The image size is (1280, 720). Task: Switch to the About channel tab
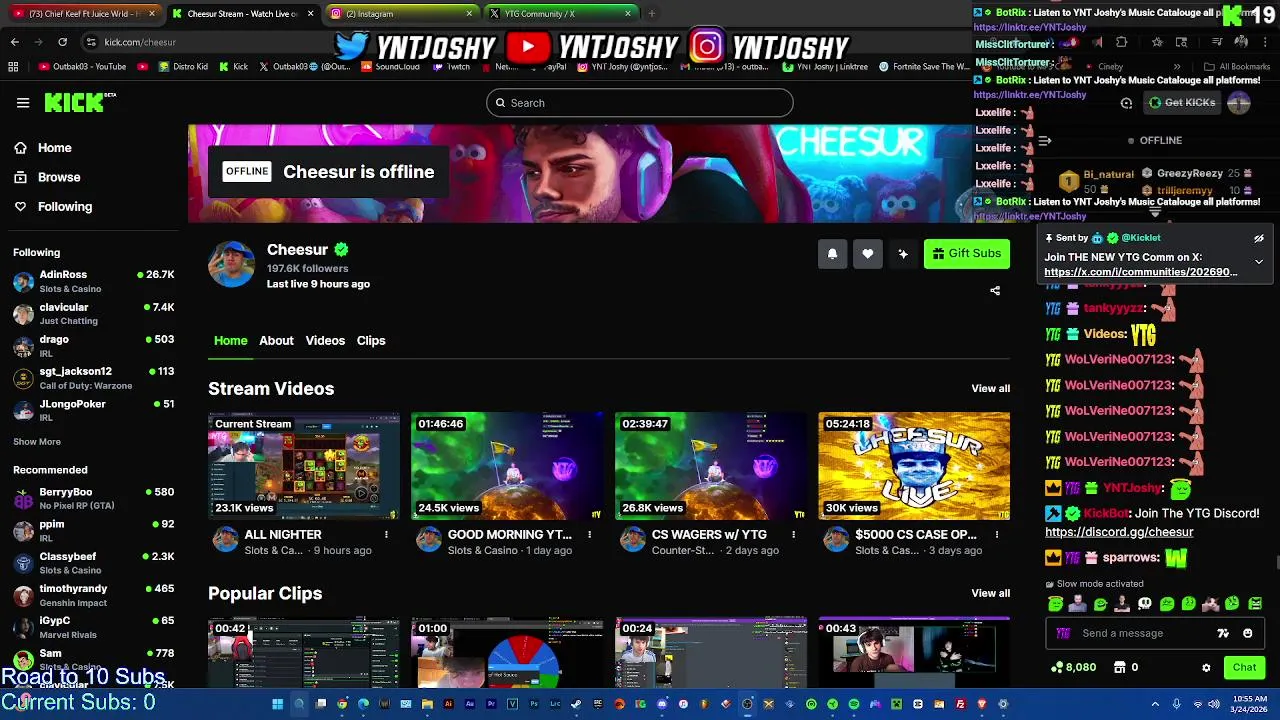(x=276, y=341)
